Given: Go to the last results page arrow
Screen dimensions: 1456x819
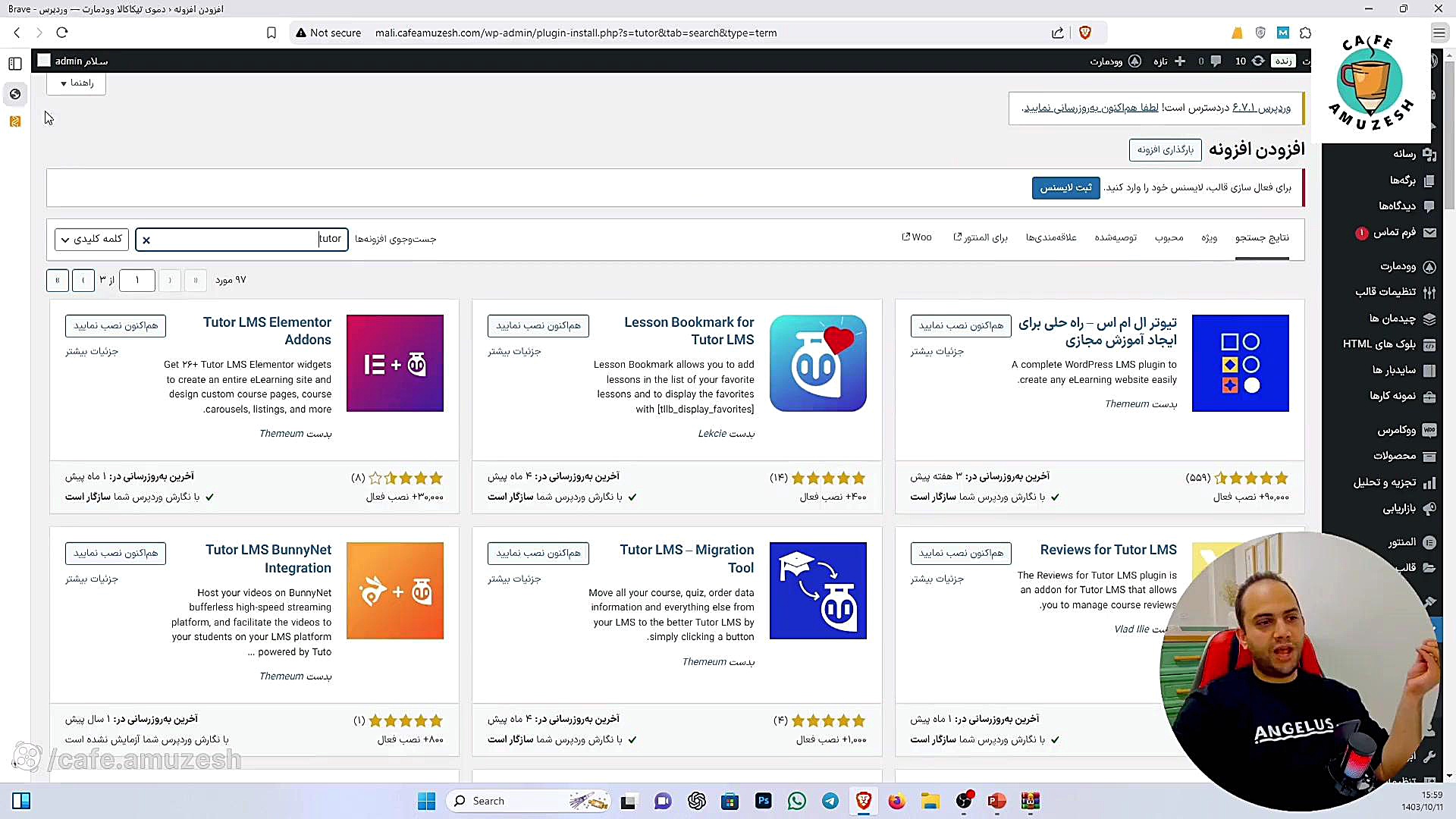Looking at the screenshot, I should 58,281.
